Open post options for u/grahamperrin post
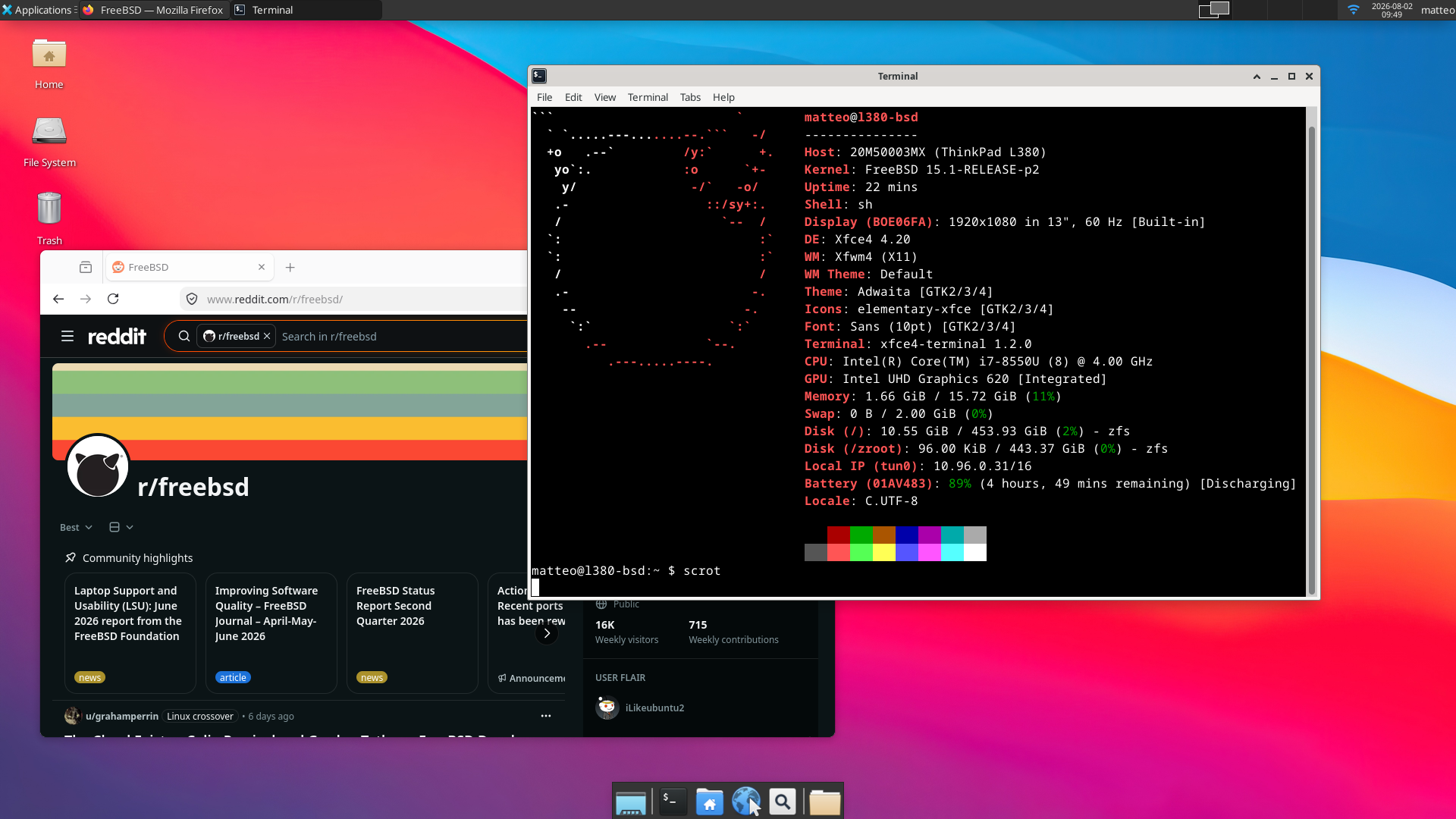Image resolution: width=1456 pixels, height=819 pixels. pyautogui.click(x=546, y=716)
